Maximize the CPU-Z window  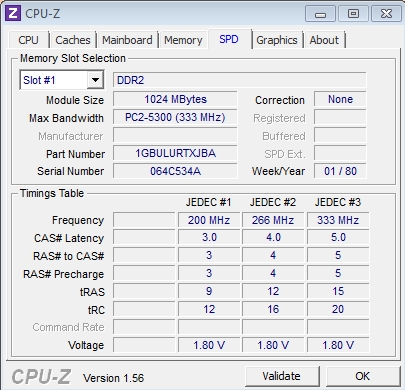coord(353,14)
